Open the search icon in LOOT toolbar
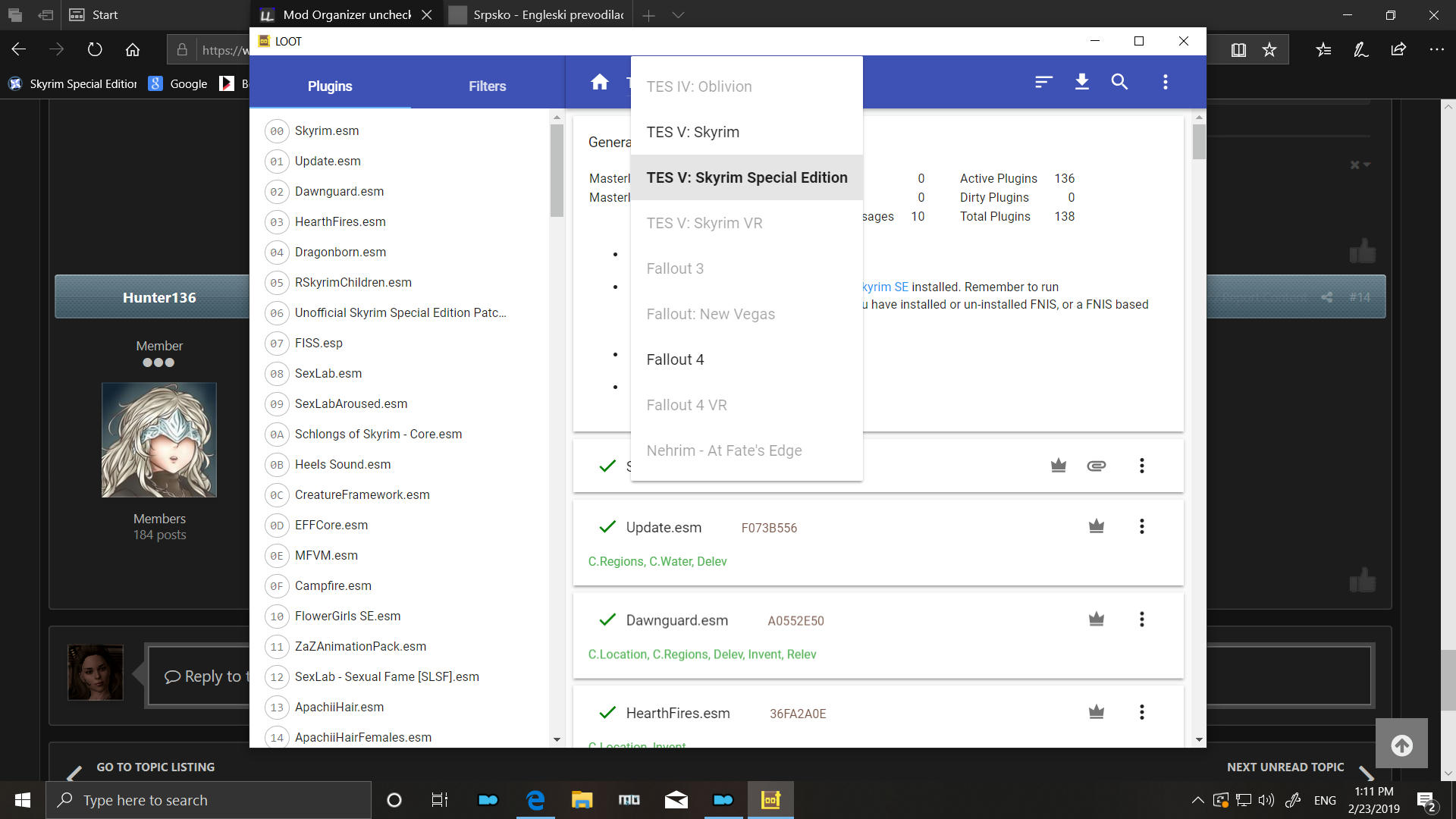This screenshot has height=819, width=1456. click(1119, 82)
